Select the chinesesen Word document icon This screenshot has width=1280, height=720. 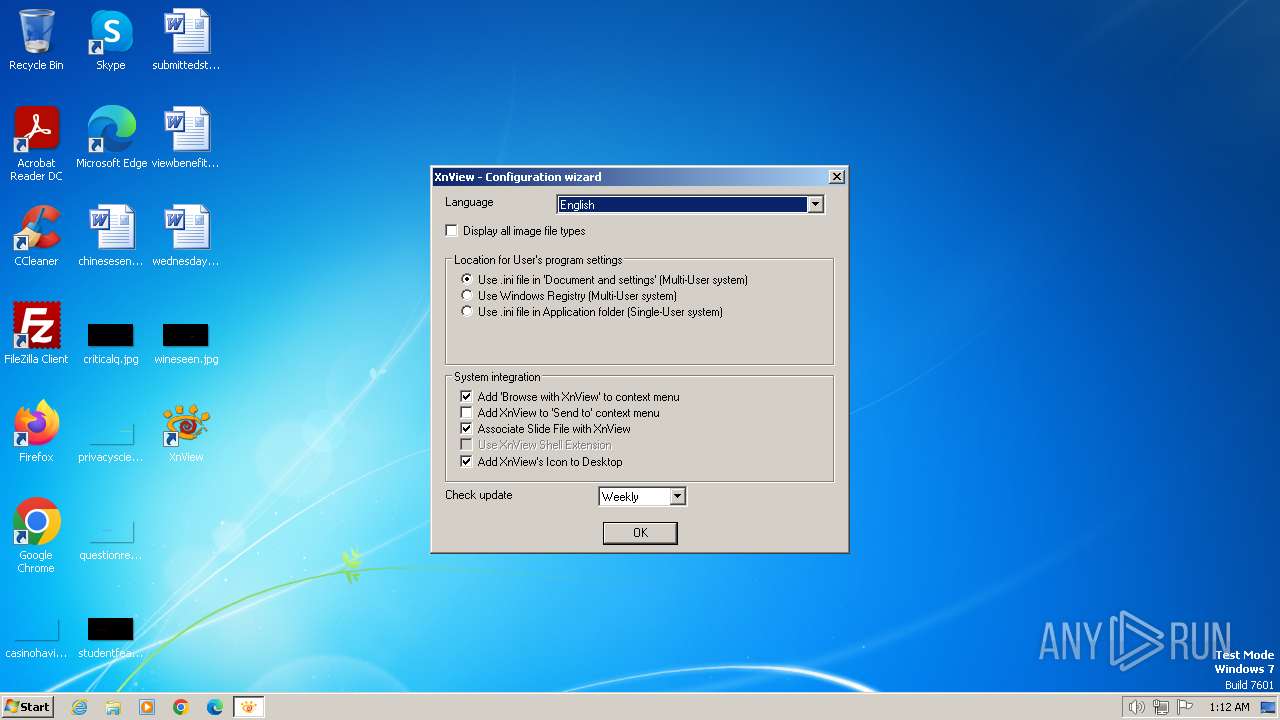pyautogui.click(x=111, y=235)
